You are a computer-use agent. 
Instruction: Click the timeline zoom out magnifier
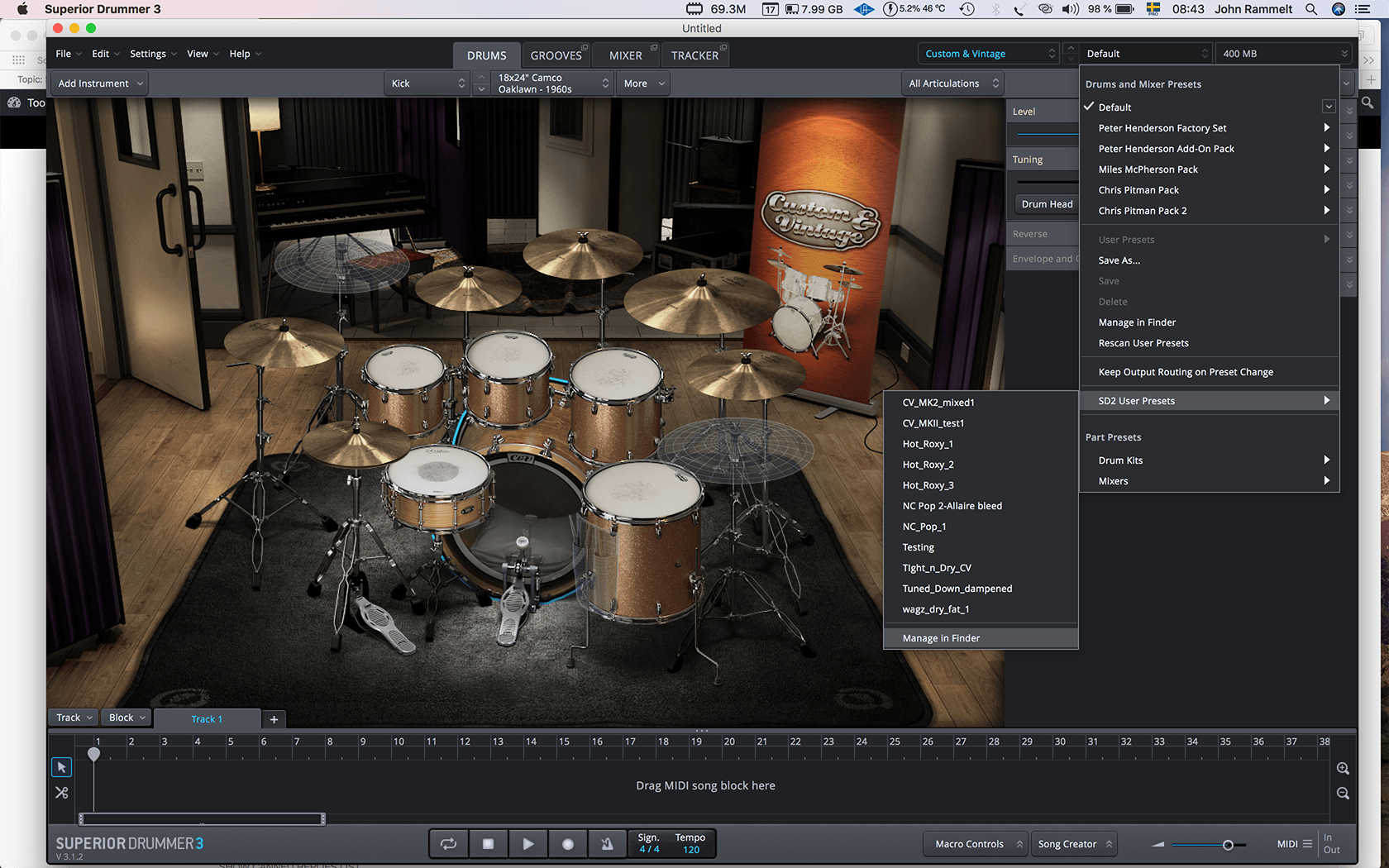1343,794
